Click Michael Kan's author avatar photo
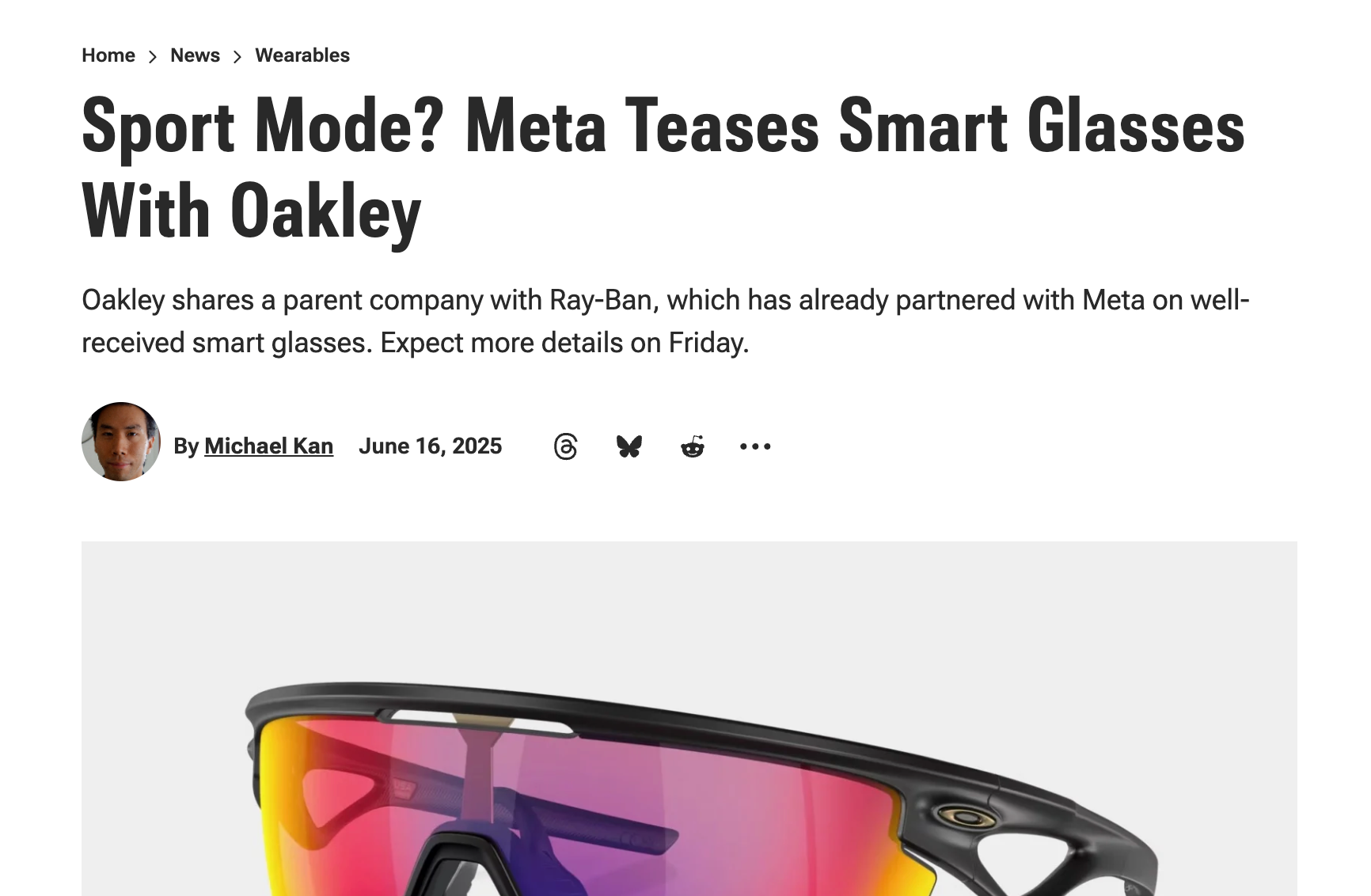 pyautogui.click(x=121, y=442)
